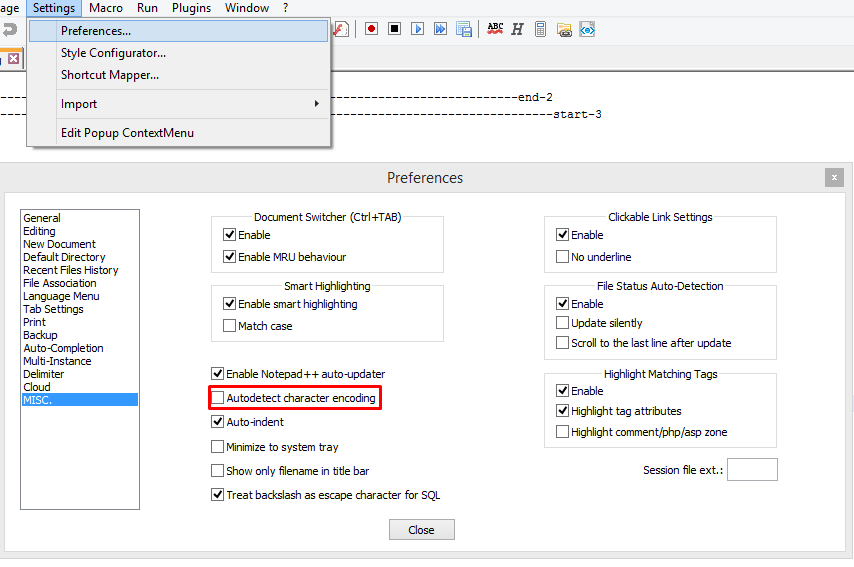
Task: Open the Macro menu
Action: (106, 8)
